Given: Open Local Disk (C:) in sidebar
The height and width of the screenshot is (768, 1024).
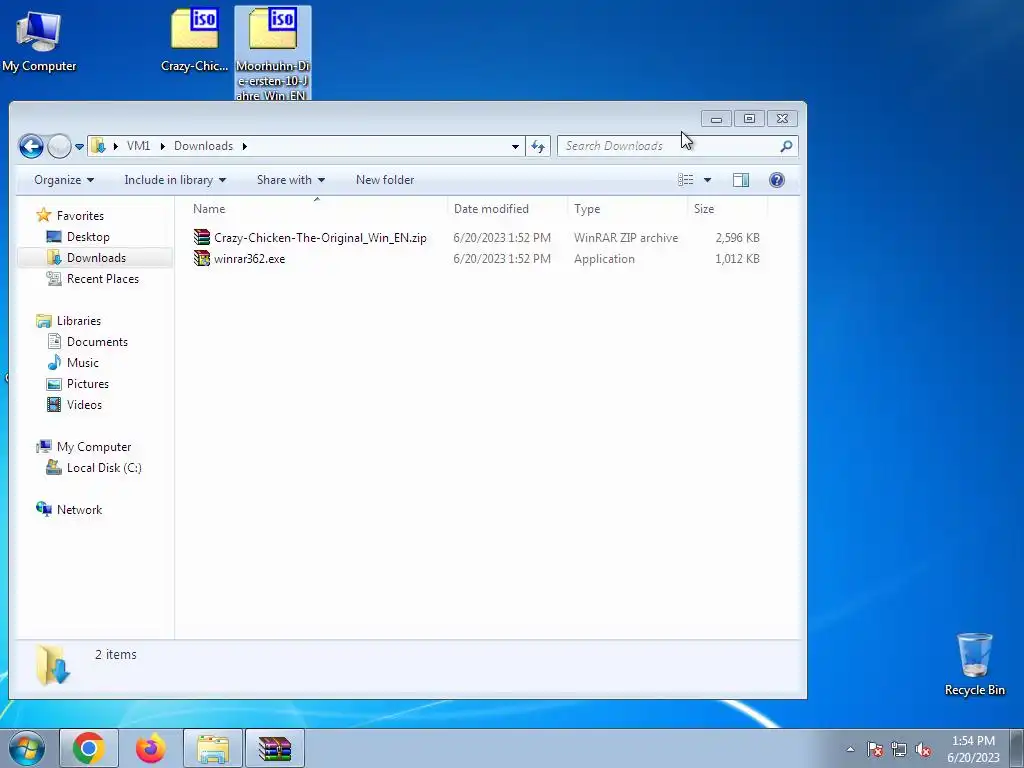Looking at the screenshot, I should pyautogui.click(x=104, y=468).
